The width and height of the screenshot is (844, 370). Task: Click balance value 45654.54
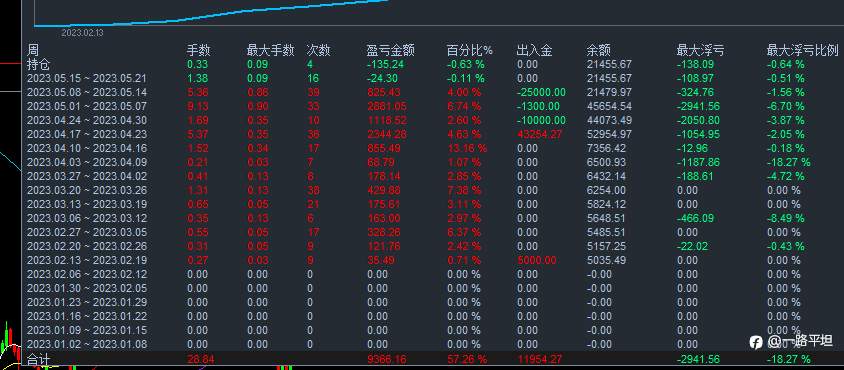tap(609, 107)
